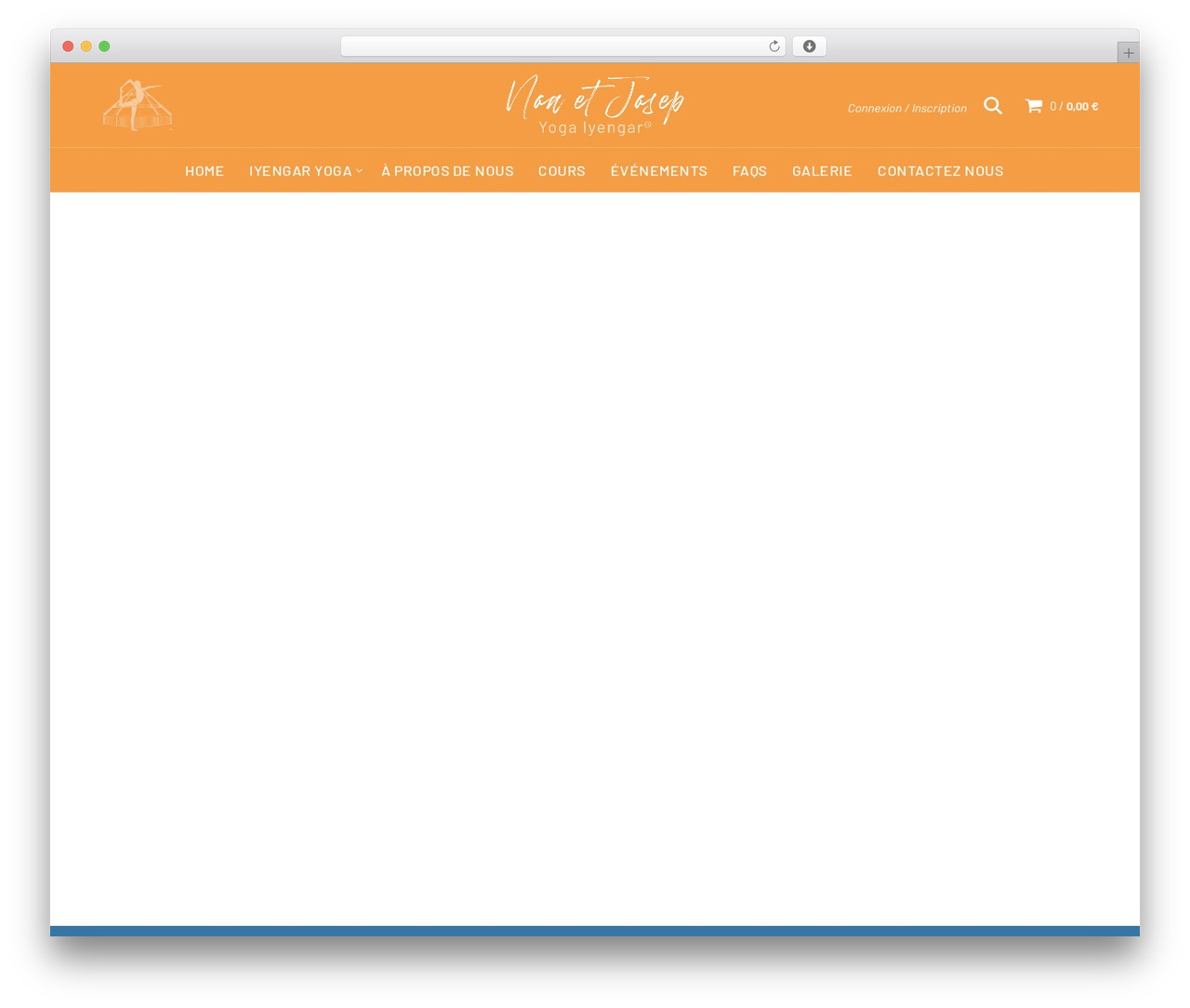Open the Cours menu item

pyautogui.click(x=562, y=171)
